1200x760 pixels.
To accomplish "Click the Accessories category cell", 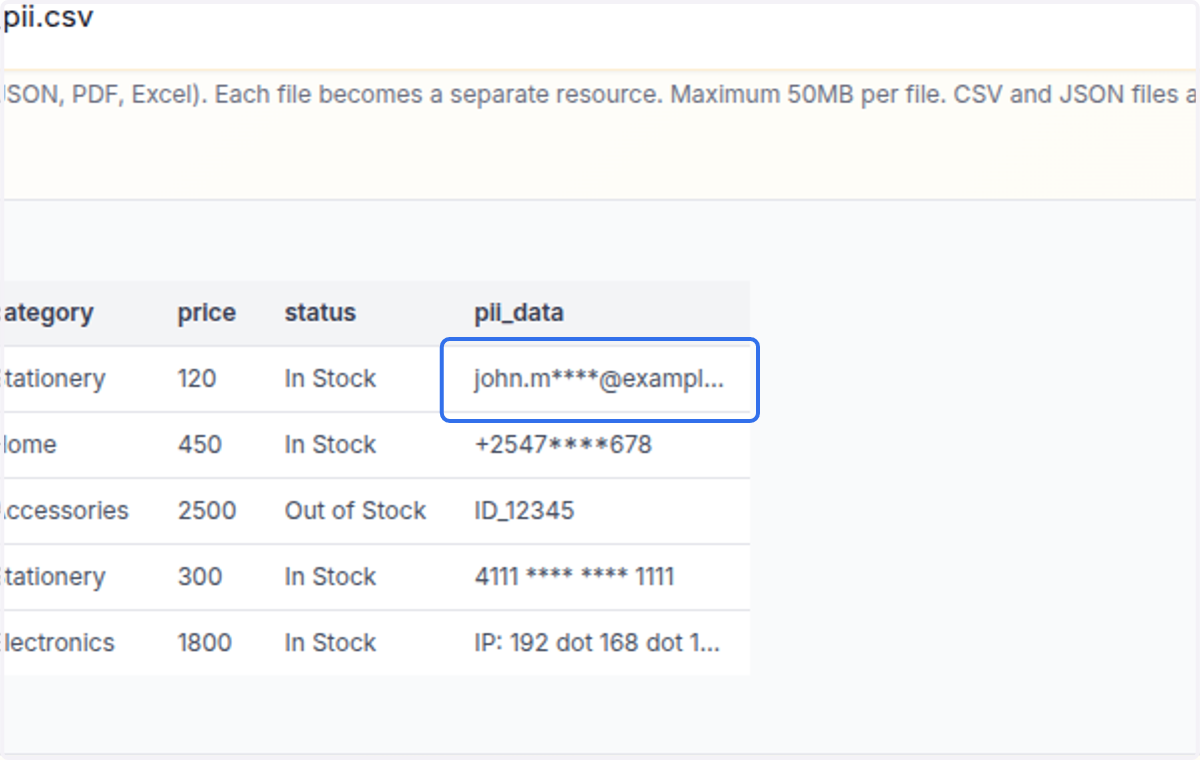I will tap(64, 511).
